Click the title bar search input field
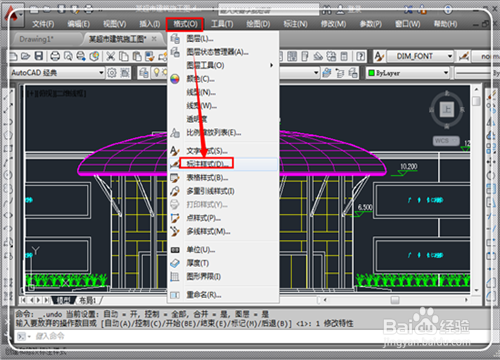The height and width of the screenshot is (360, 500). [x=269, y=10]
